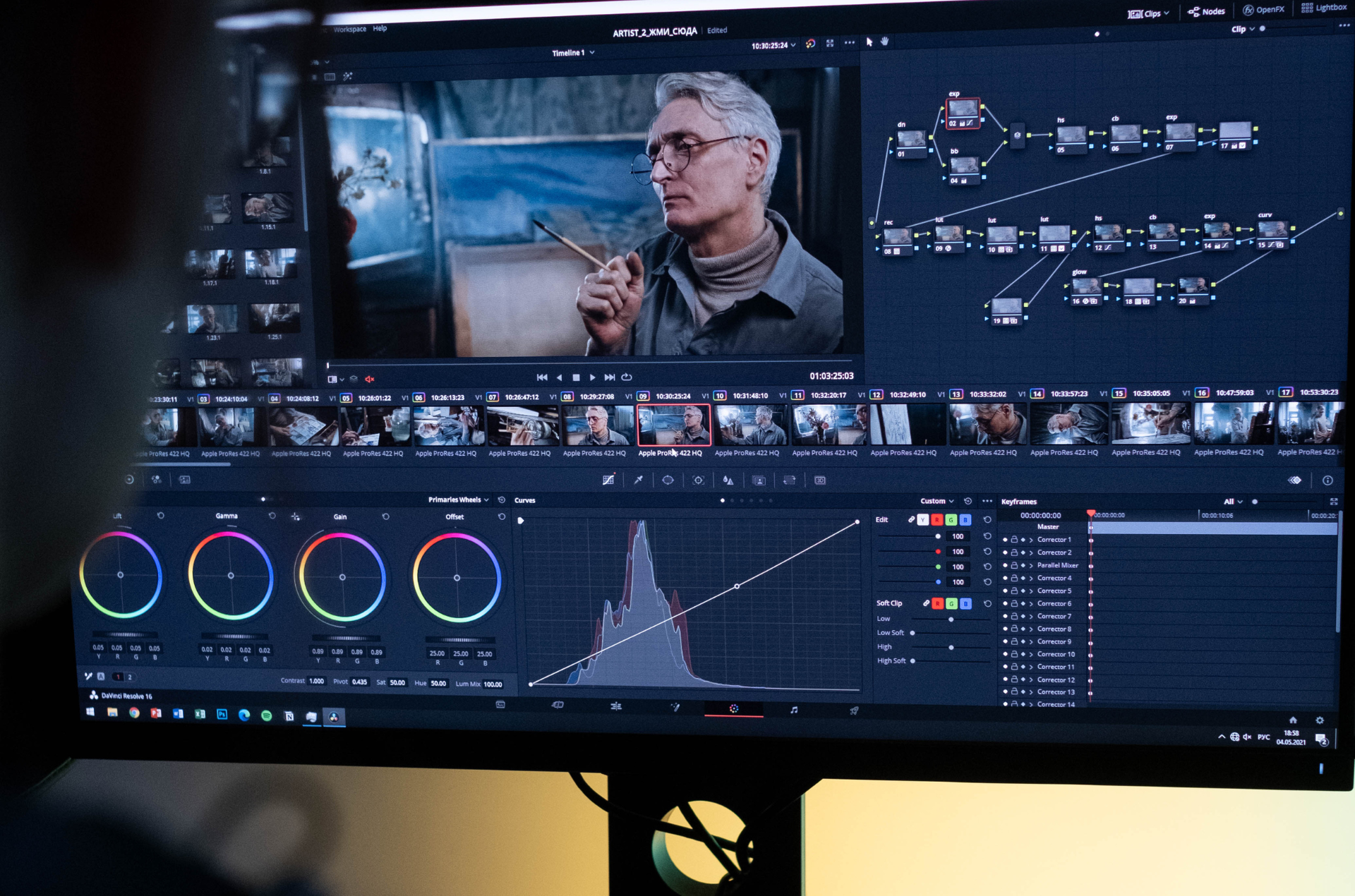The height and width of the screenshot is (896, 1355).
Task: Reset the Gain wheel
Action: [385, 516]
